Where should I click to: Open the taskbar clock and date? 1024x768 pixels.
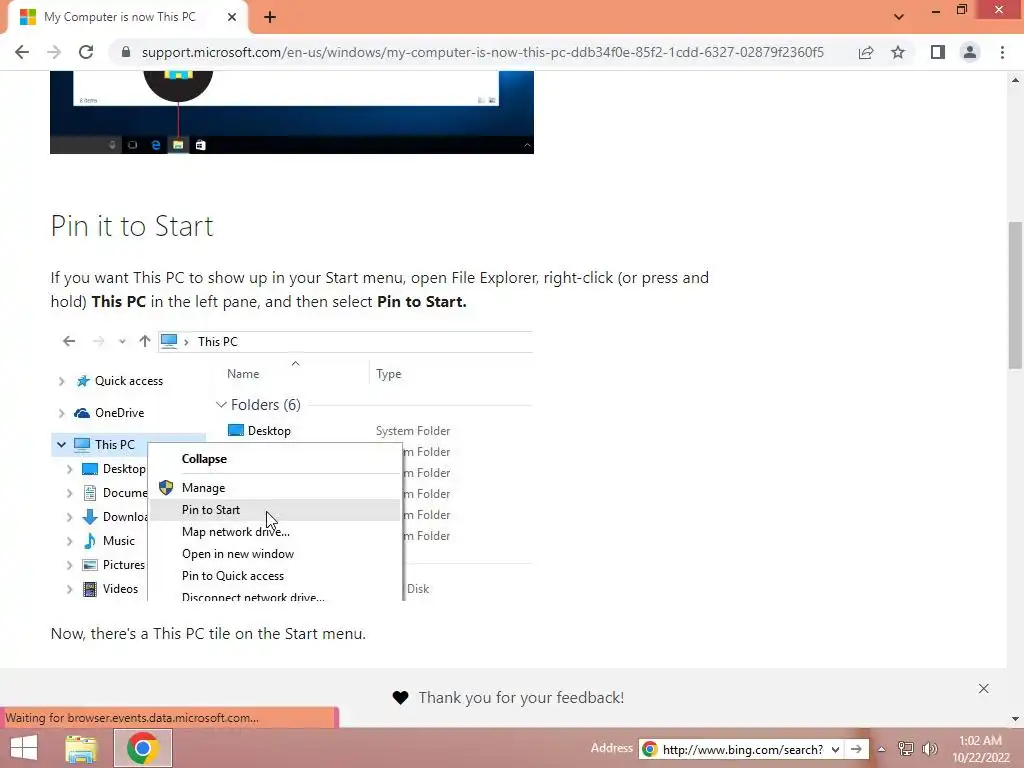pos(980,749)
